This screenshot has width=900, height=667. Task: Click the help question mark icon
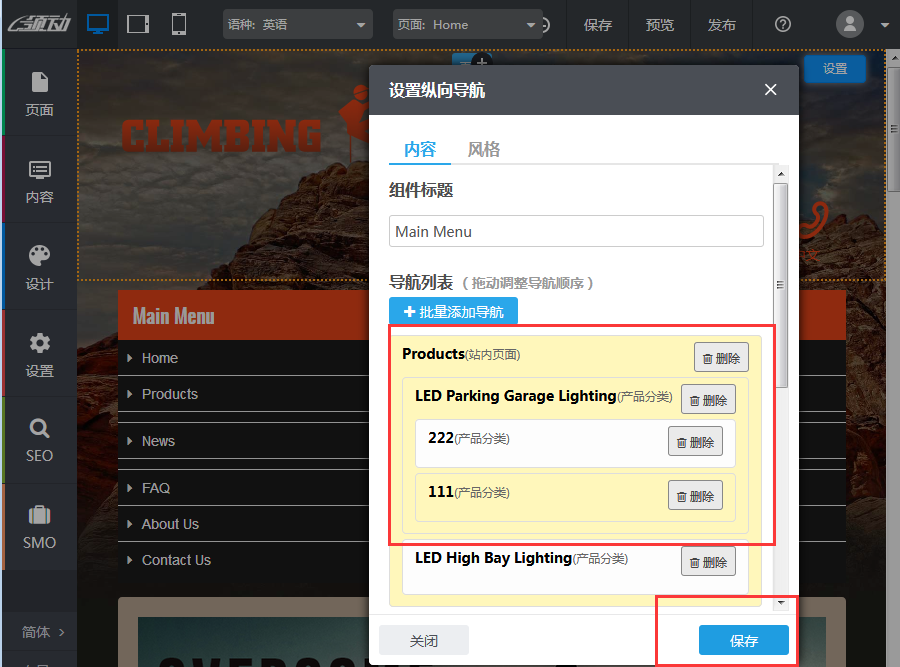click(x=783, y=25)
